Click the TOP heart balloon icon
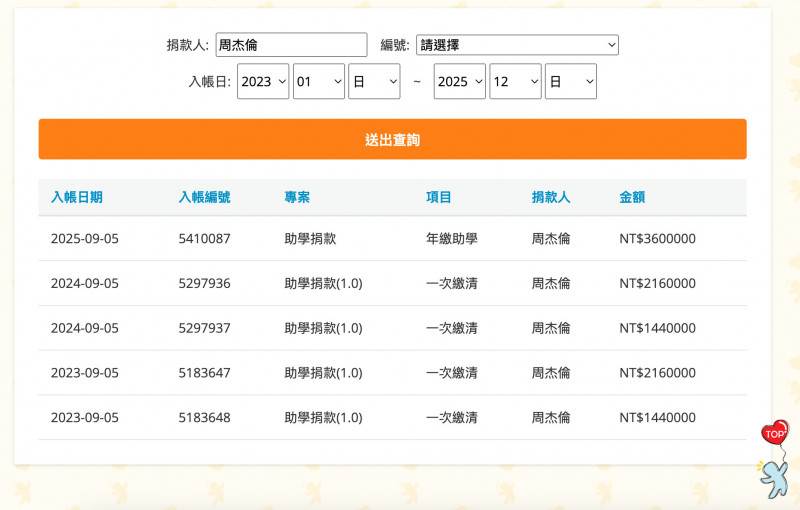This screenshot has width=800, height=510. [x=774, y=433]
